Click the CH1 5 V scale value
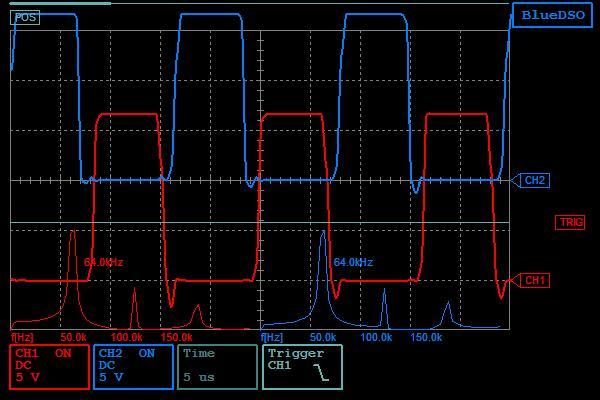Image resolution: width=600 pixels, height=400 pixels. tap(28, 377)
